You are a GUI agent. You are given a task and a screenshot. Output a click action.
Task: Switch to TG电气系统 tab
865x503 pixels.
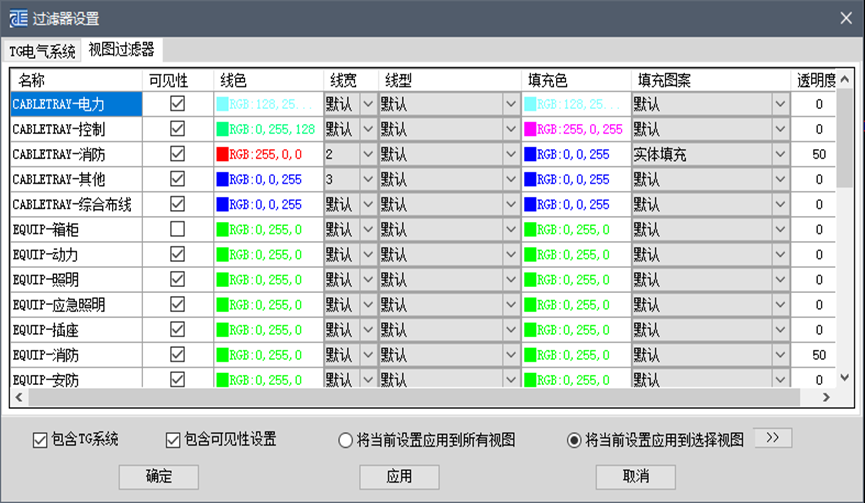click(42, 51)
